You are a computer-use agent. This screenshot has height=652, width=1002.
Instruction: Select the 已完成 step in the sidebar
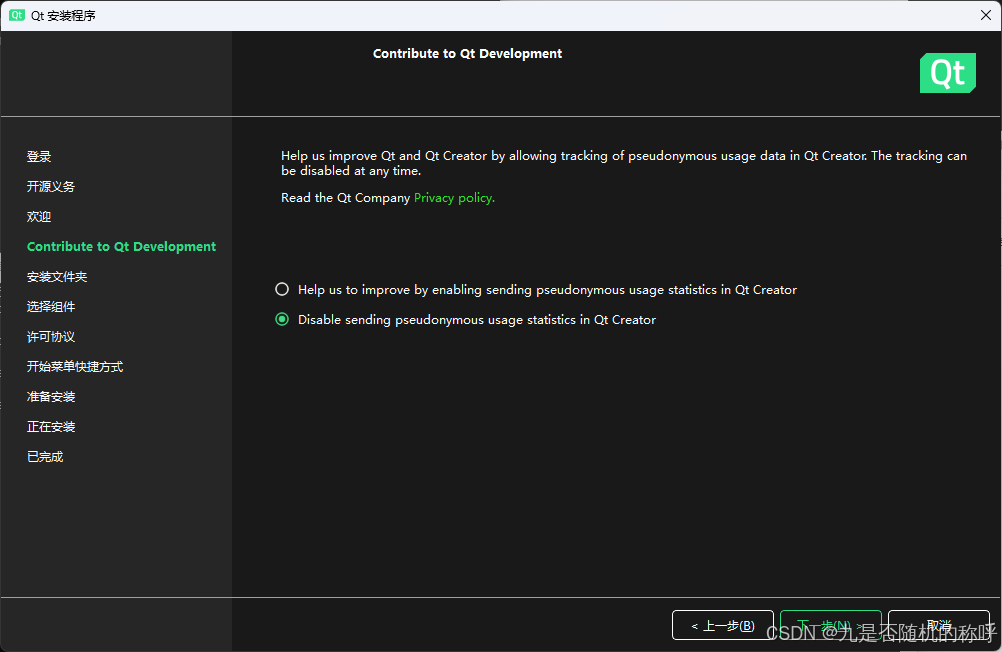(x=45, y=457)
